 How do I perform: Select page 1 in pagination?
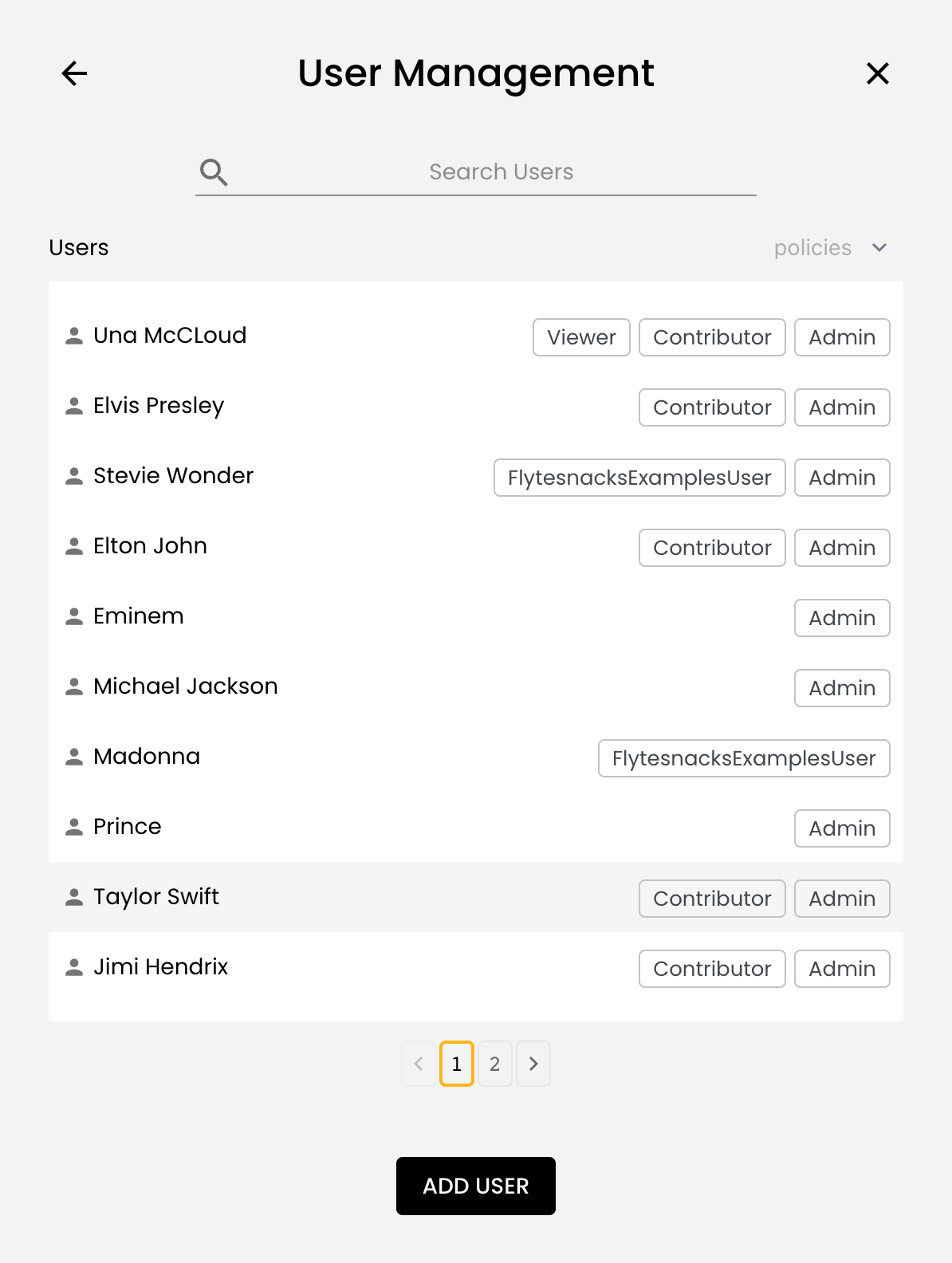(x=457, y=1064)
